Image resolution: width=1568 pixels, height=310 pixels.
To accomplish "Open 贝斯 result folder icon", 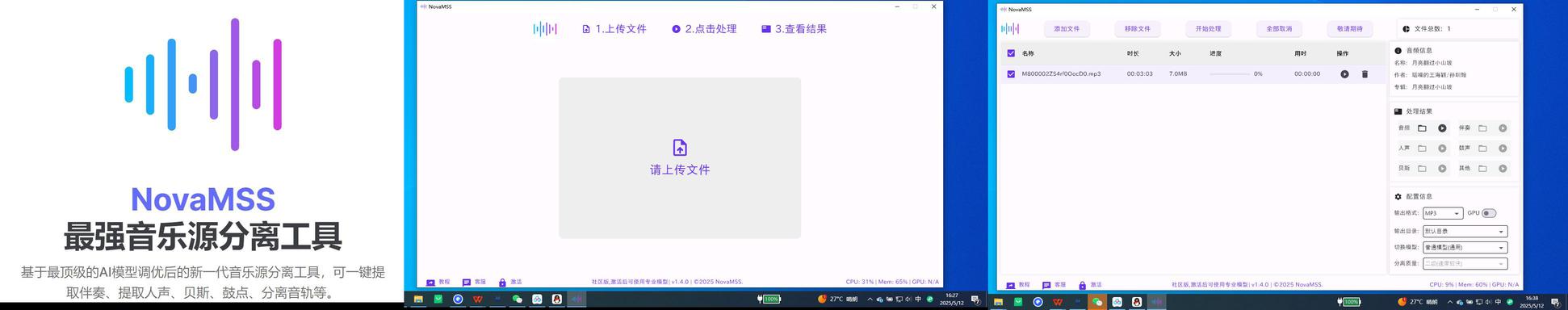I will (x=1422, y=169).
